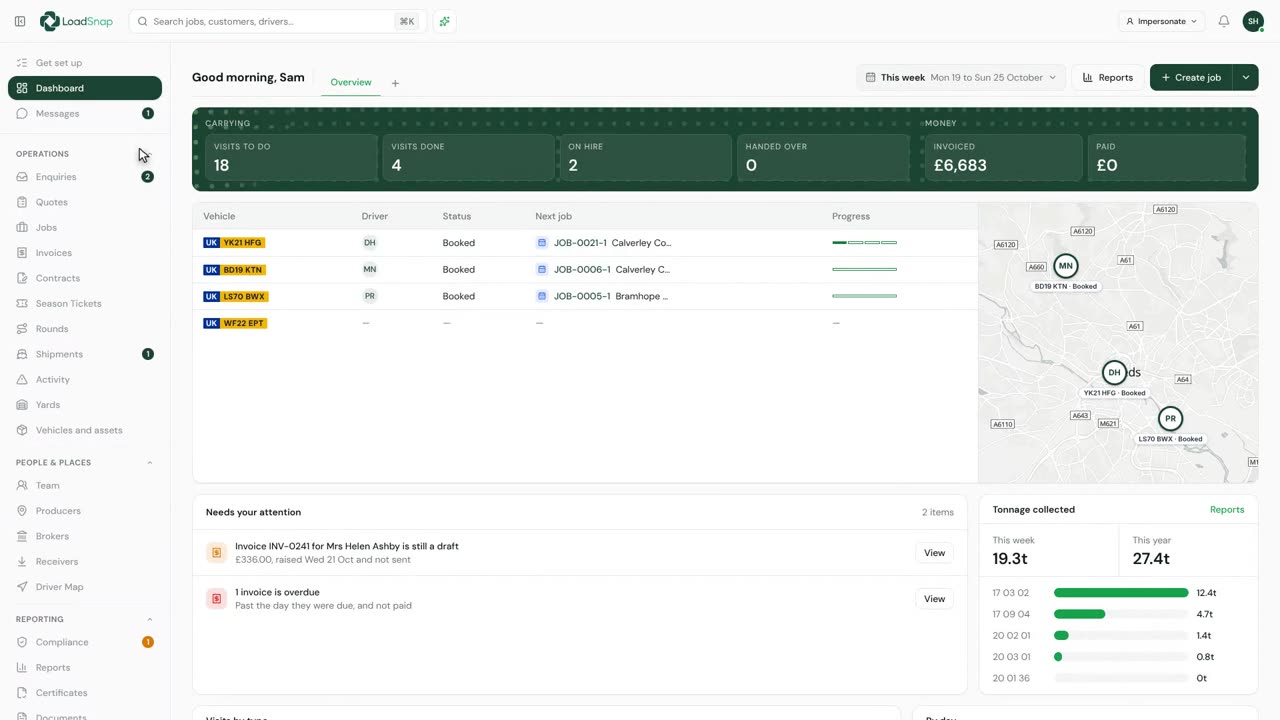This screenshot has height=720, width=1280.
Task: Switch to the Overview tab
Action: [351, 82]
